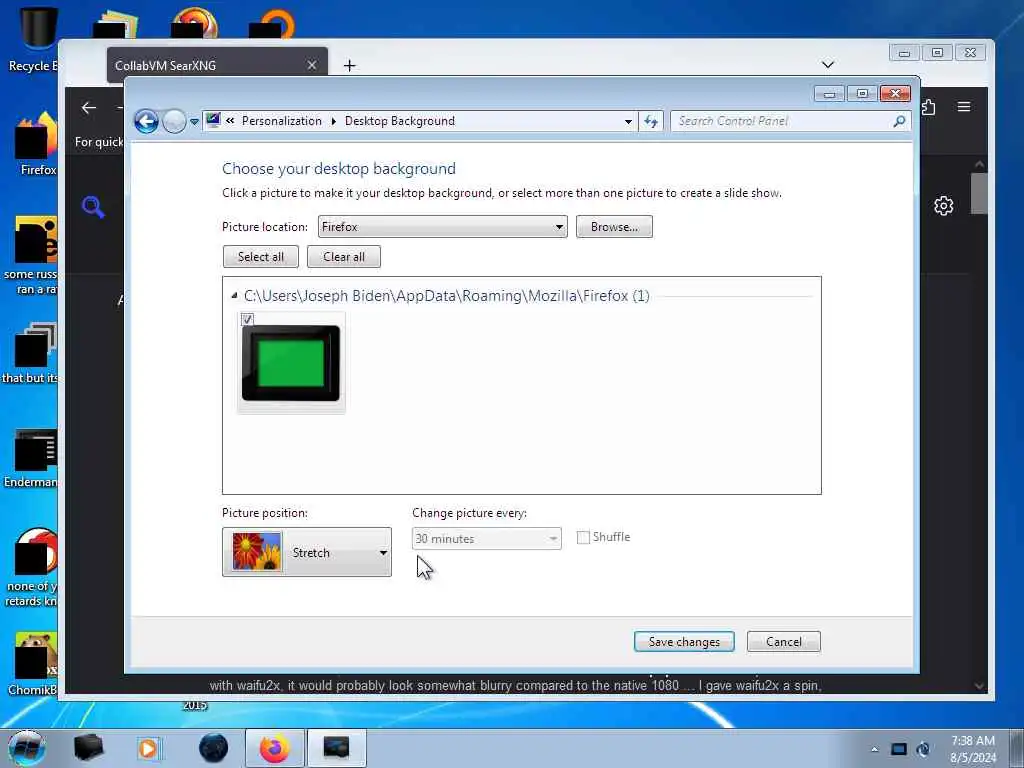The height and width of the screenshot is (768, 1024).
Task: Open the Windows Start orb
Action: pos(27,748)
